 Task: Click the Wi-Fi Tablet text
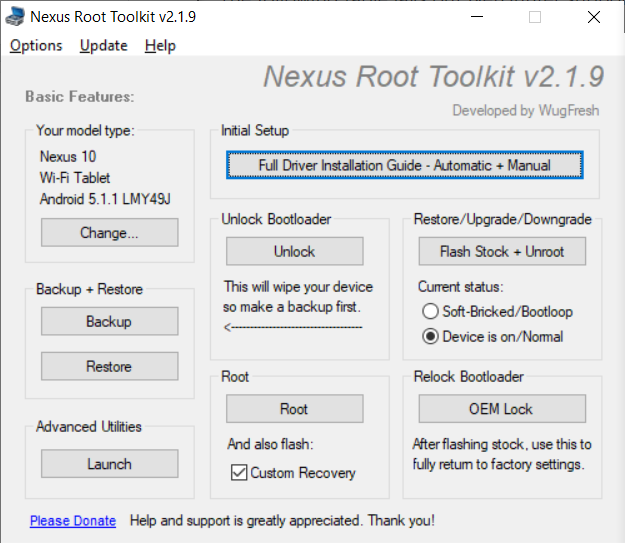[x=75, y=178]
